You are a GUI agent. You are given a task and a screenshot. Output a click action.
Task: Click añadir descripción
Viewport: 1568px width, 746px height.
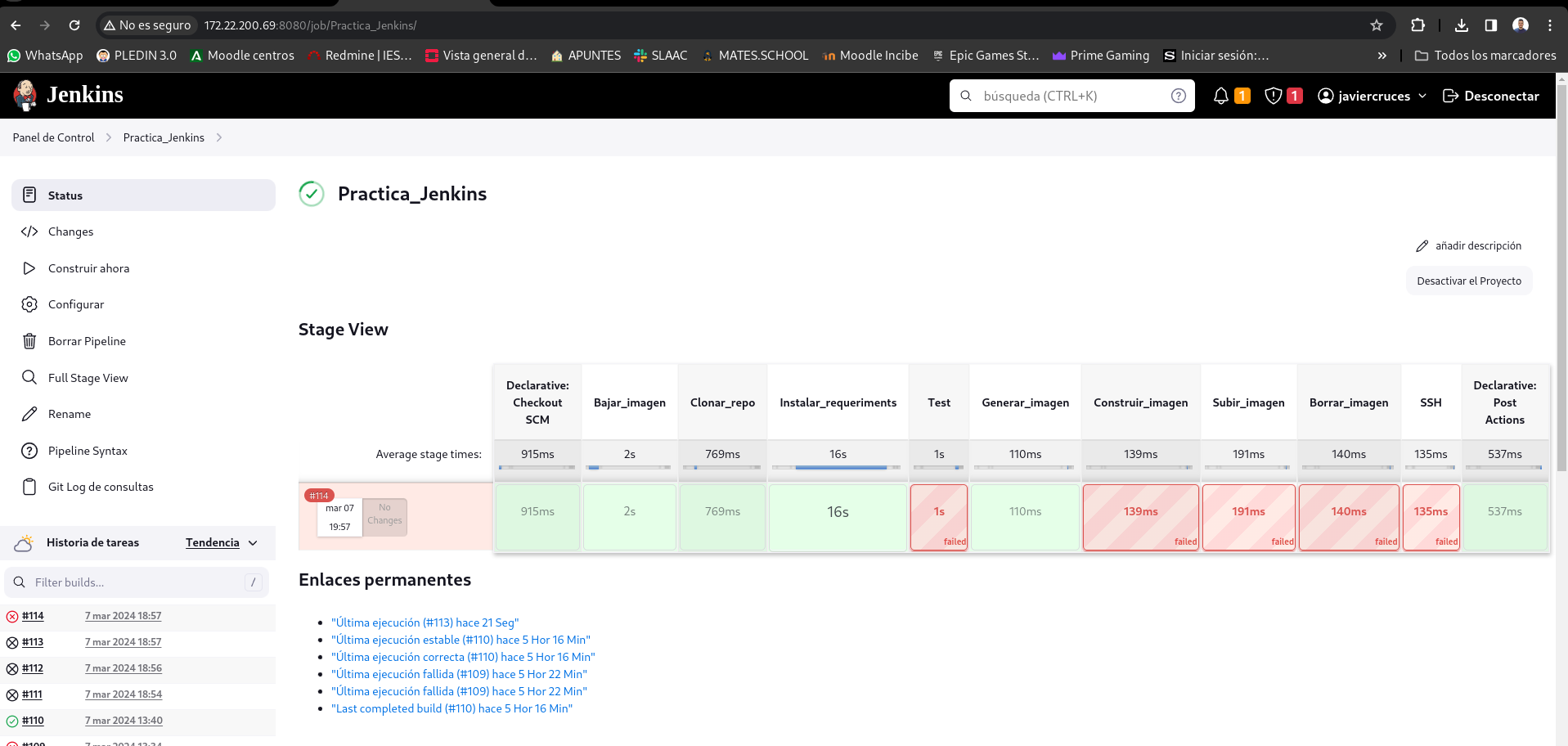pyautogui.click(x=1469, y=245)
